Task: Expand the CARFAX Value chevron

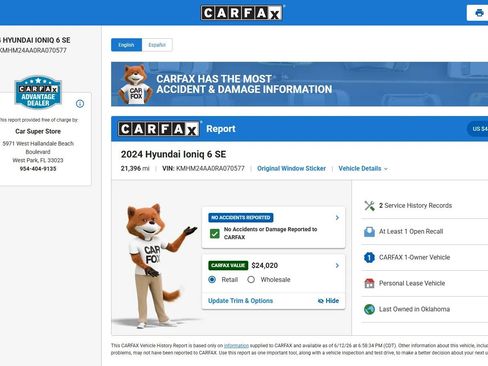Action: pyautogui.click(x=337, y=266)
